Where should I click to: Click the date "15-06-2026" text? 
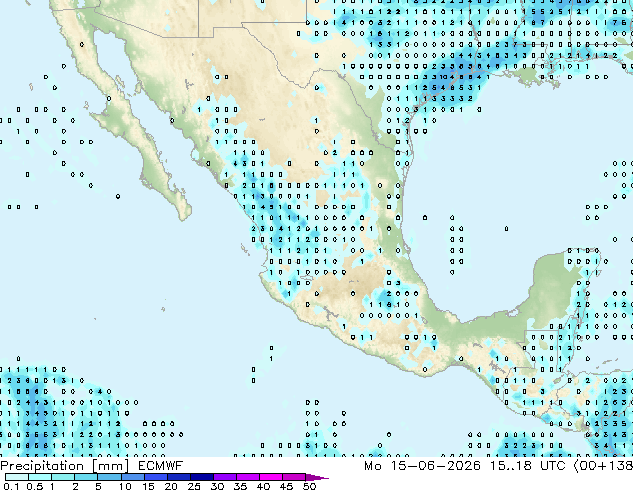point(436,466)
